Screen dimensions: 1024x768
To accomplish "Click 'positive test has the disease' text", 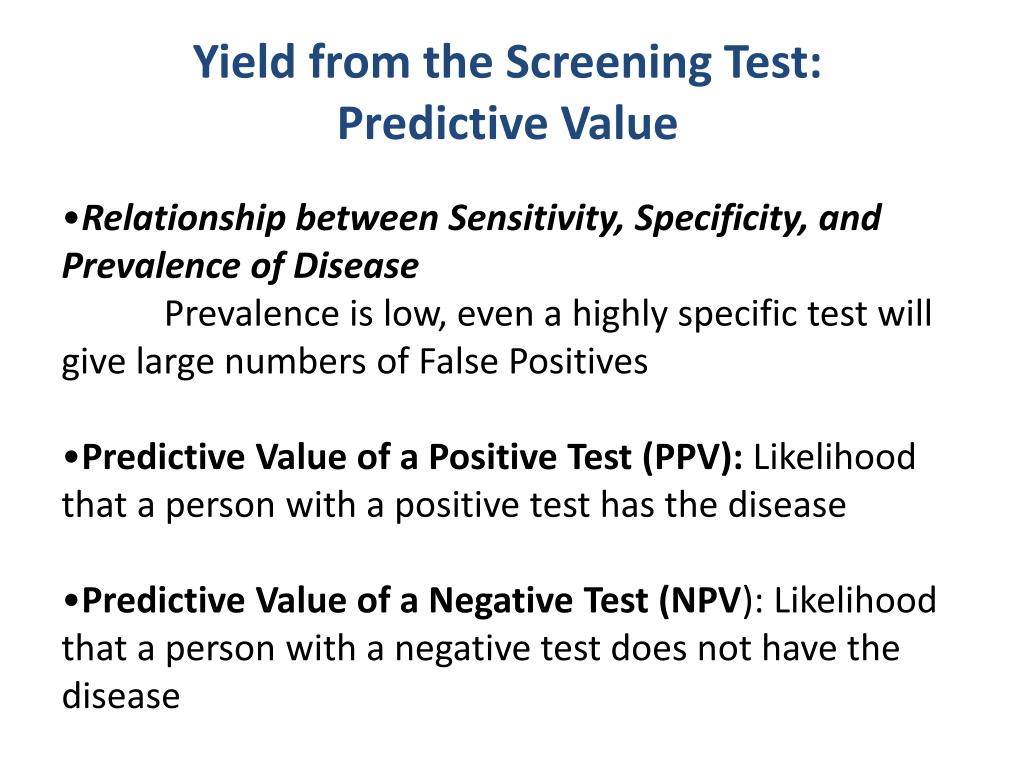I will pos(620,505).
